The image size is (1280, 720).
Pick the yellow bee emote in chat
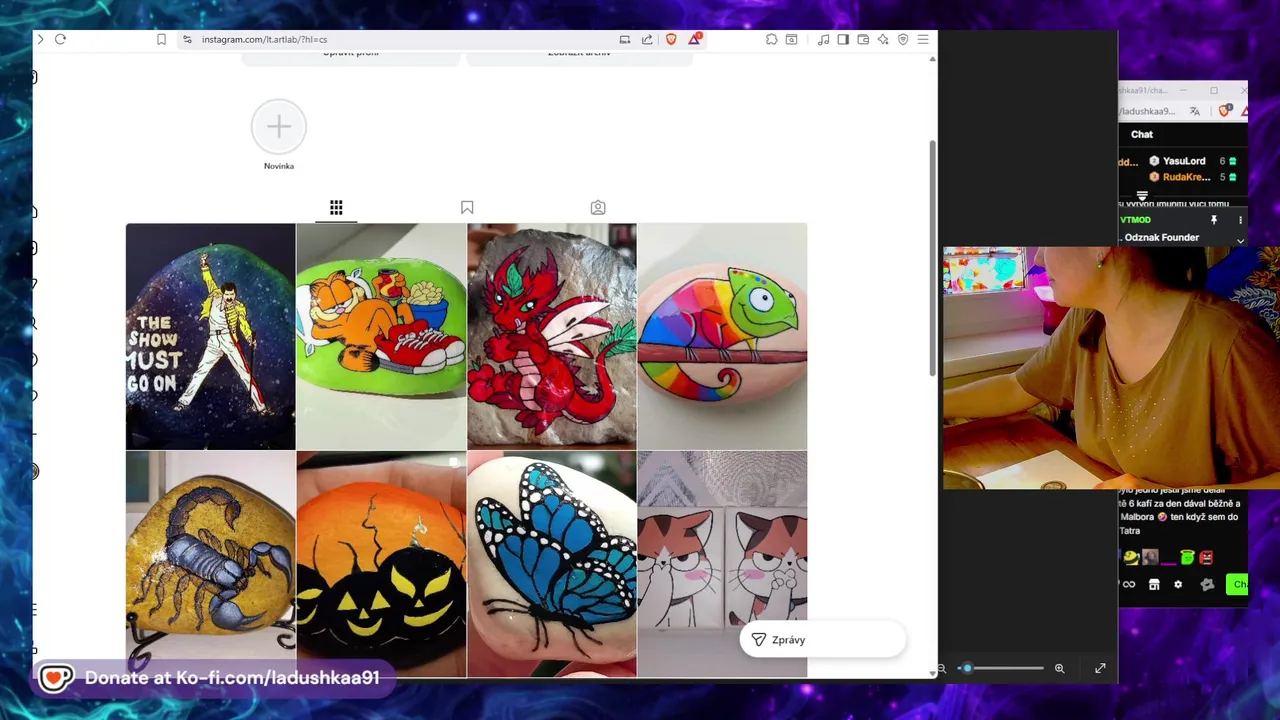click(x=1131, y=557)
